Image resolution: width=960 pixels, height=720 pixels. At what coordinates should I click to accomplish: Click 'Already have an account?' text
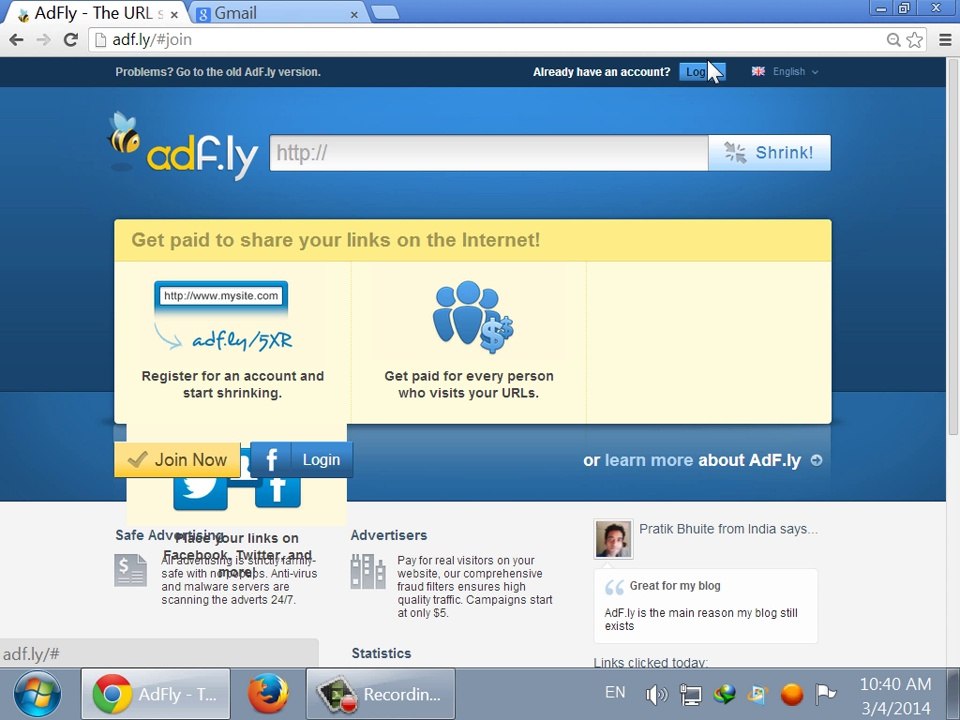pyautogui.click(x=601, y=72)
